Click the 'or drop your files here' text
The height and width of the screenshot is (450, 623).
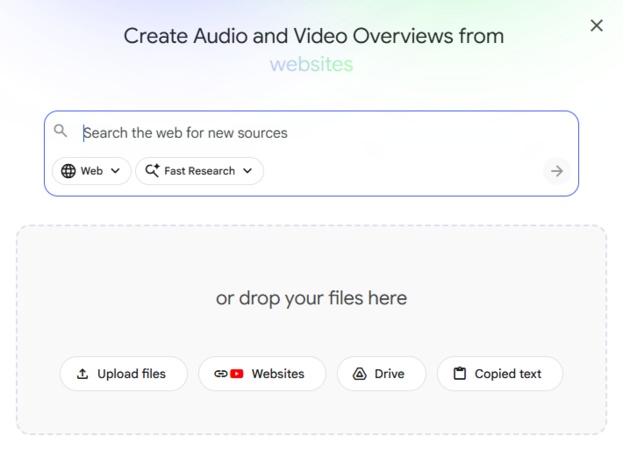312,298
